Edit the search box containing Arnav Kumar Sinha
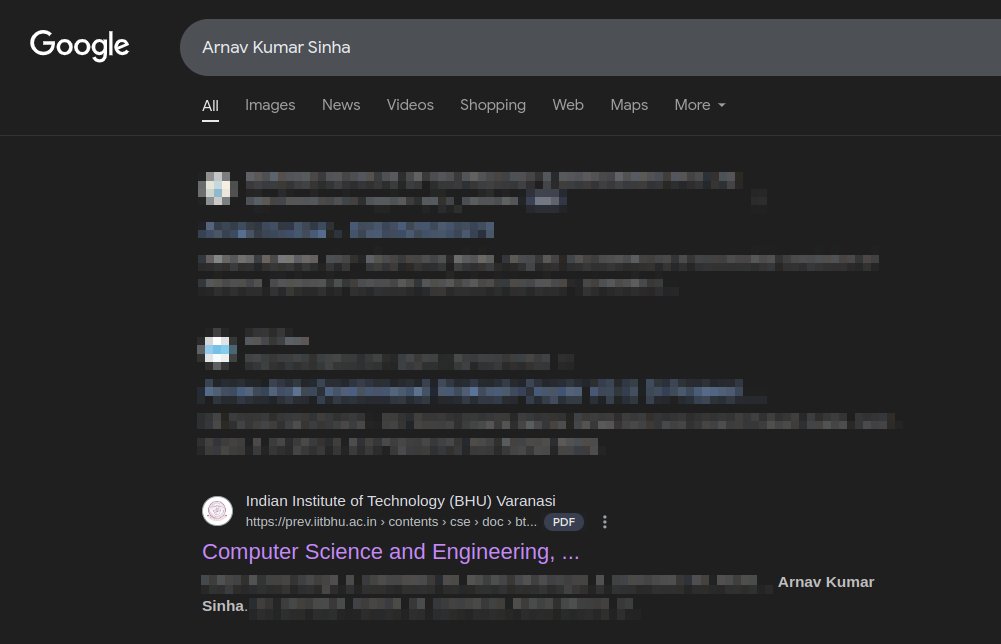This screenshot has width=1001, height=644. pyautogui.click(x=591, y=47)
